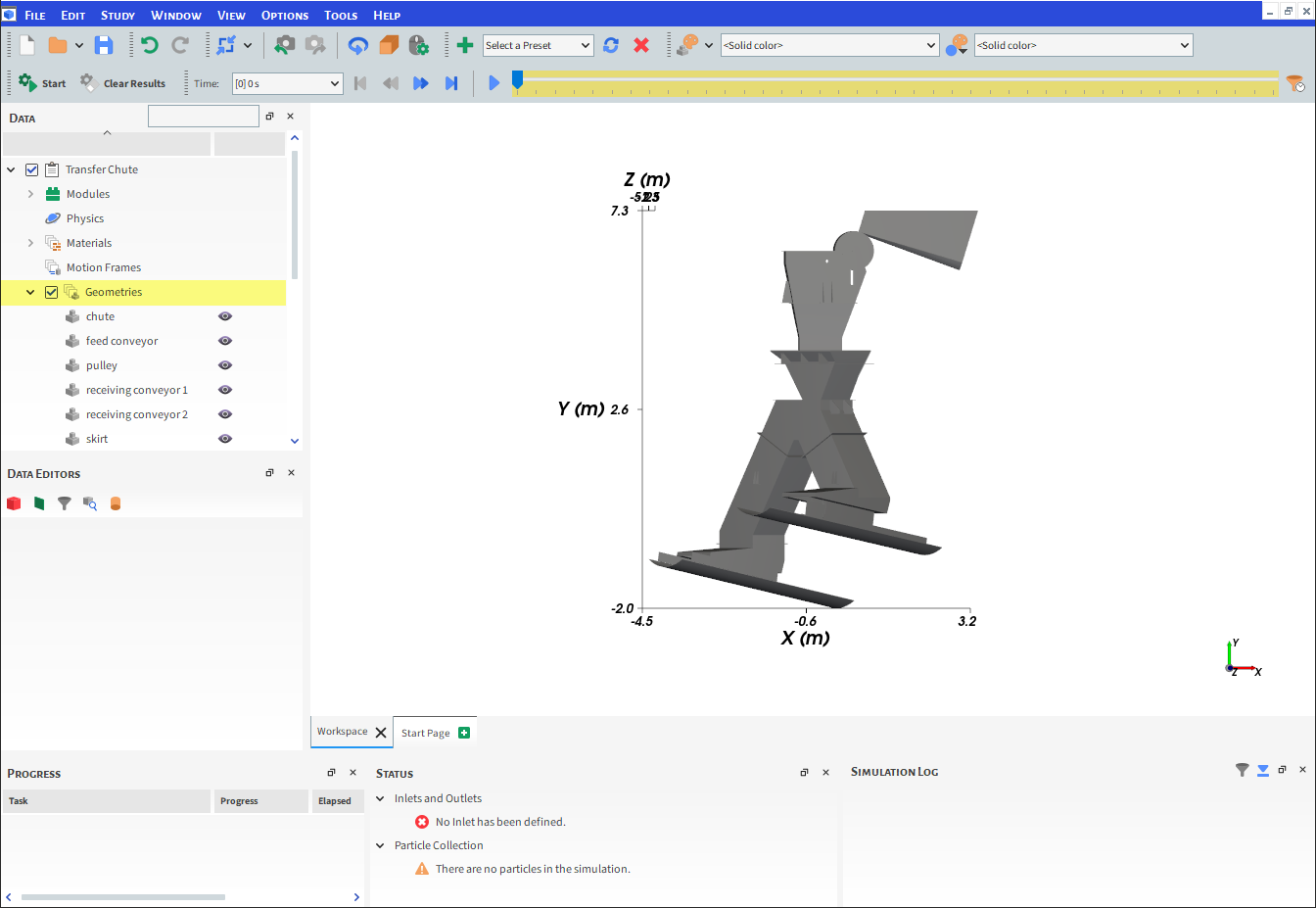This screenshot has height=908, width=1316.
Task: Hide the chute geometry using its eye icon
Action: coord(225,316)
